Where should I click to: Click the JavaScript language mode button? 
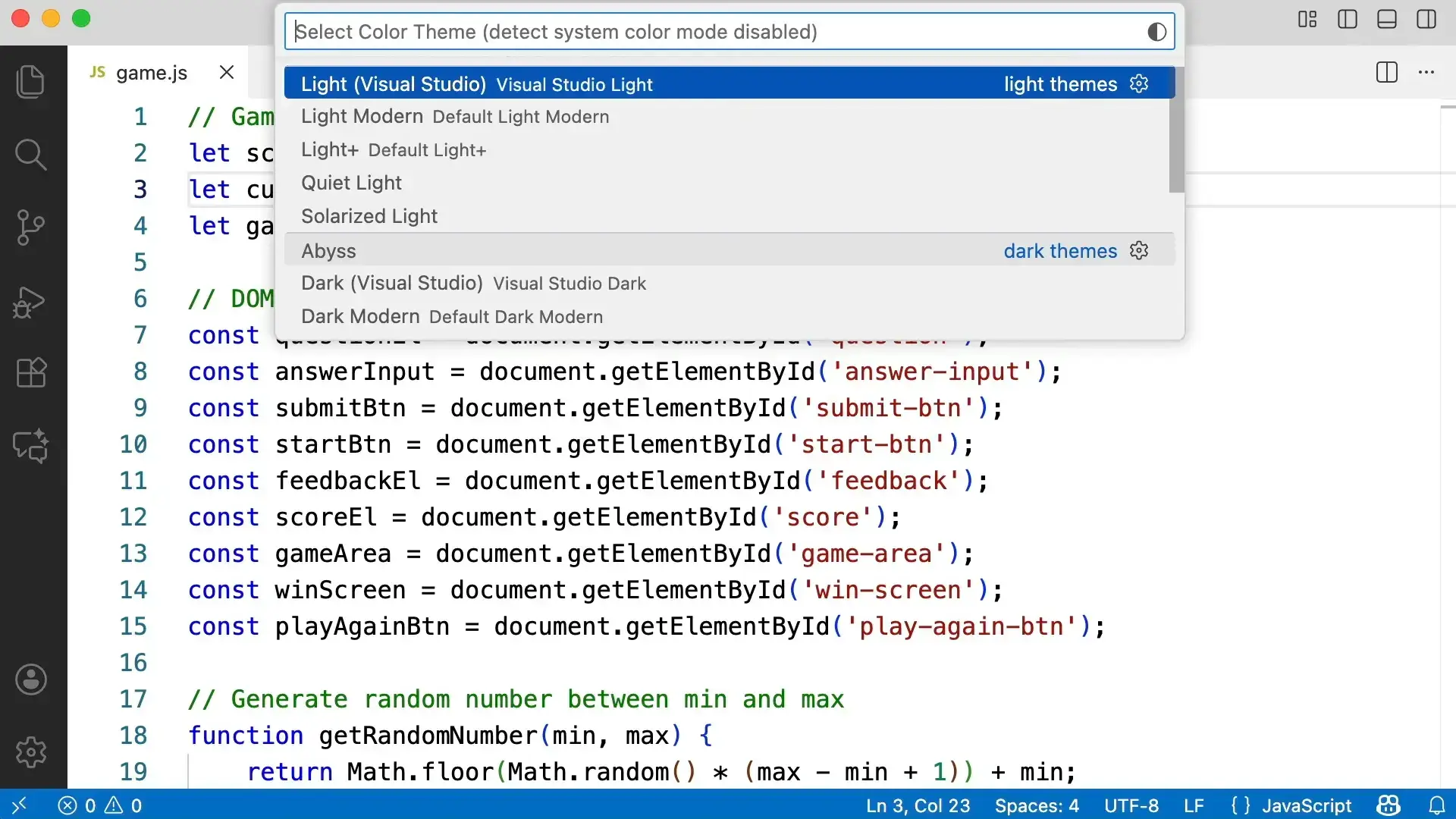[x=1306, y=805]
